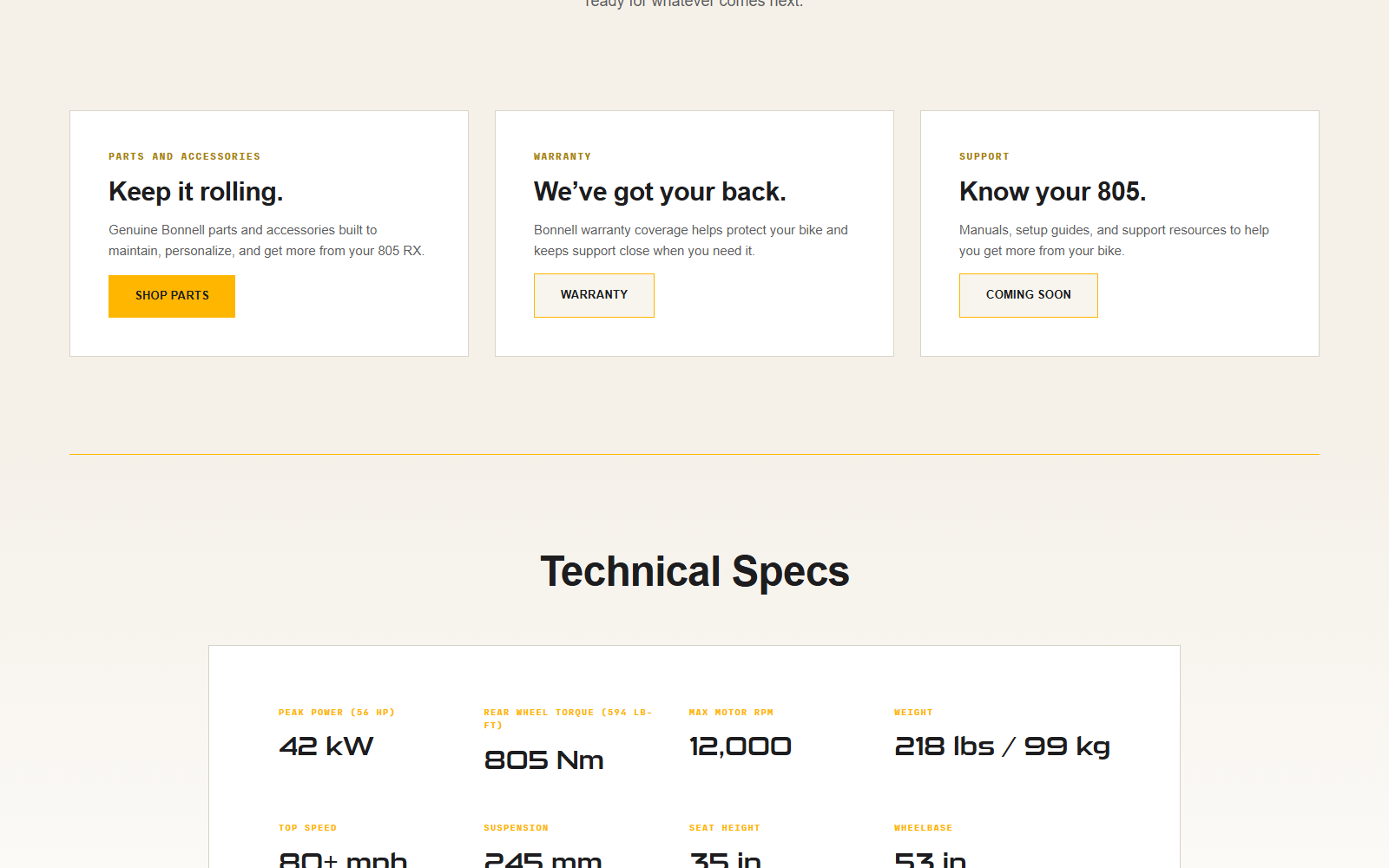
Task: Click the 805 Nm torque value
Action: pos(544,760)
